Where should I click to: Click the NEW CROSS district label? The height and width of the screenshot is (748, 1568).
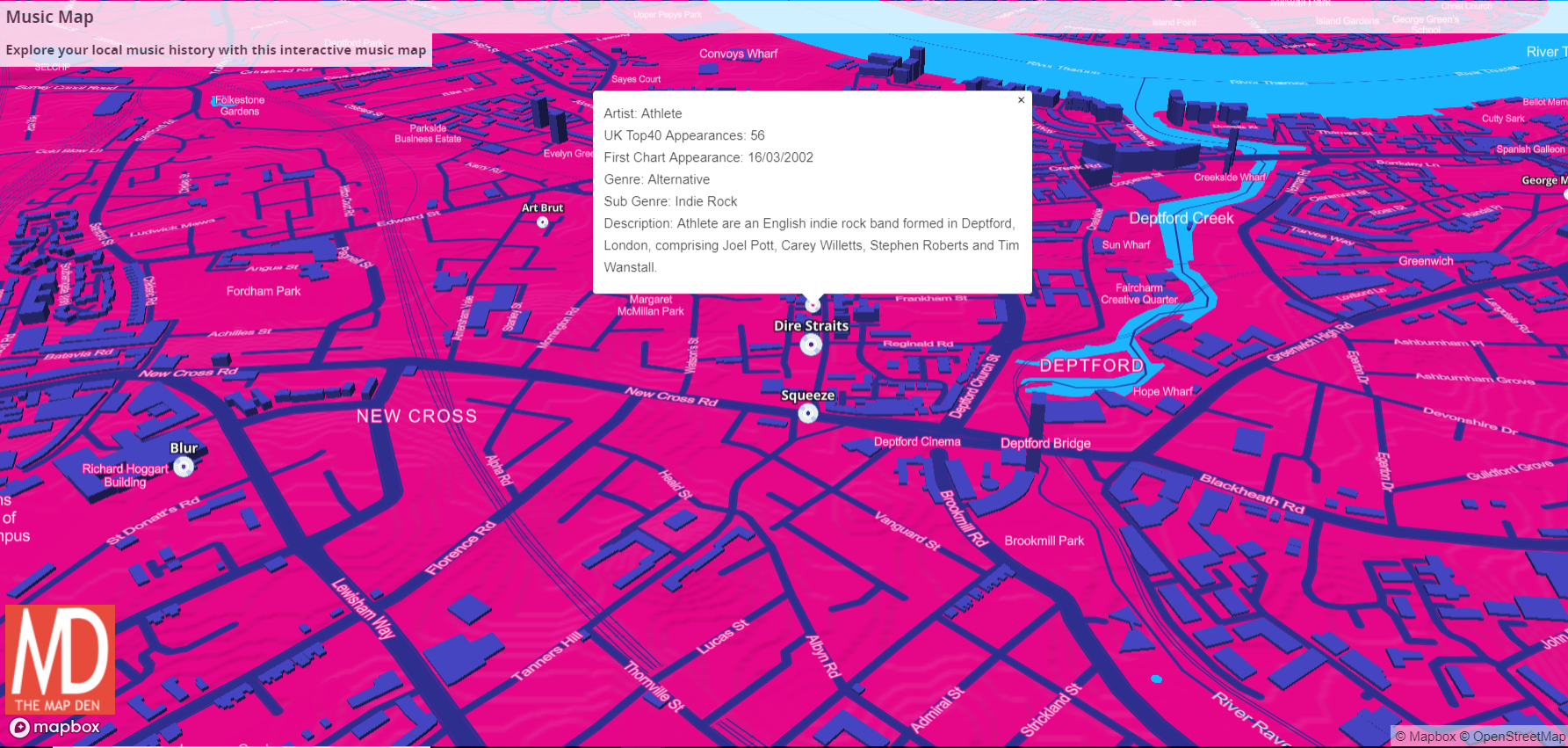(416, 417)
